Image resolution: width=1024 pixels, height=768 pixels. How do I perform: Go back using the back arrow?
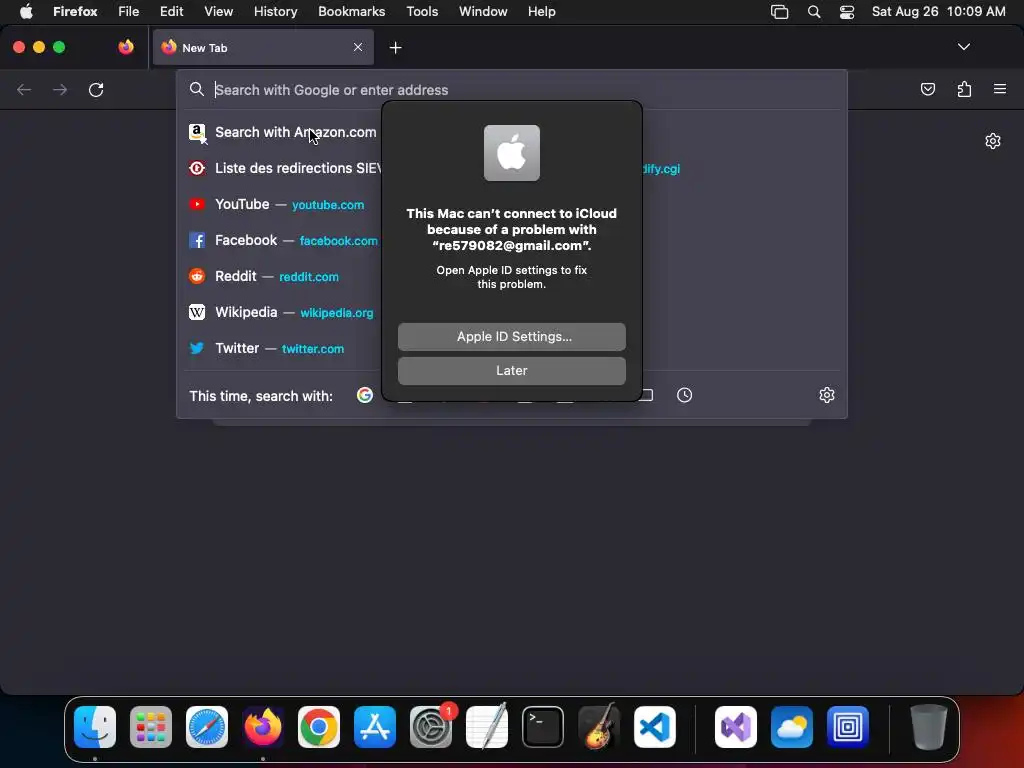tap(24, 89)
